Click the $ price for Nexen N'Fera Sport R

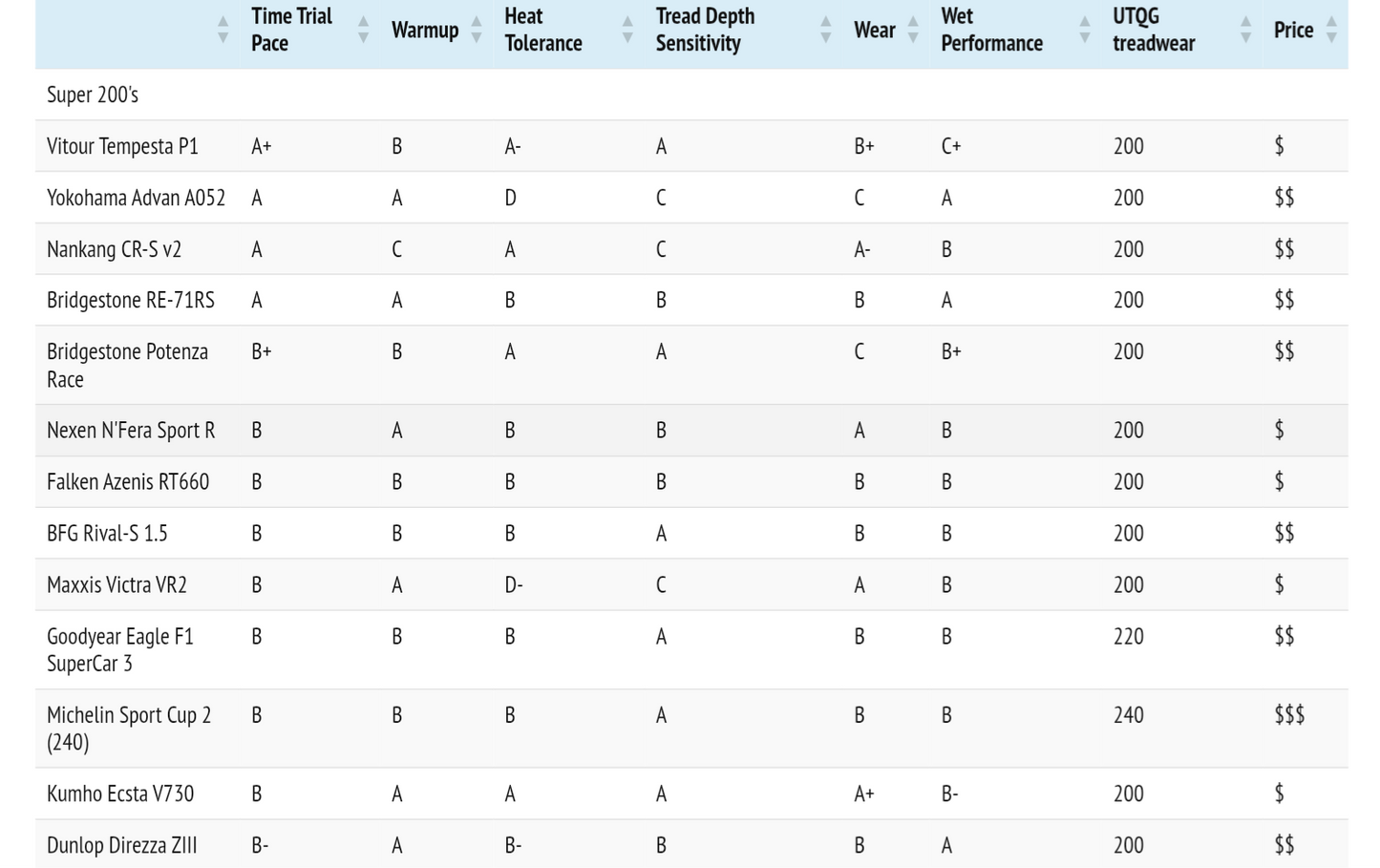1280,430
